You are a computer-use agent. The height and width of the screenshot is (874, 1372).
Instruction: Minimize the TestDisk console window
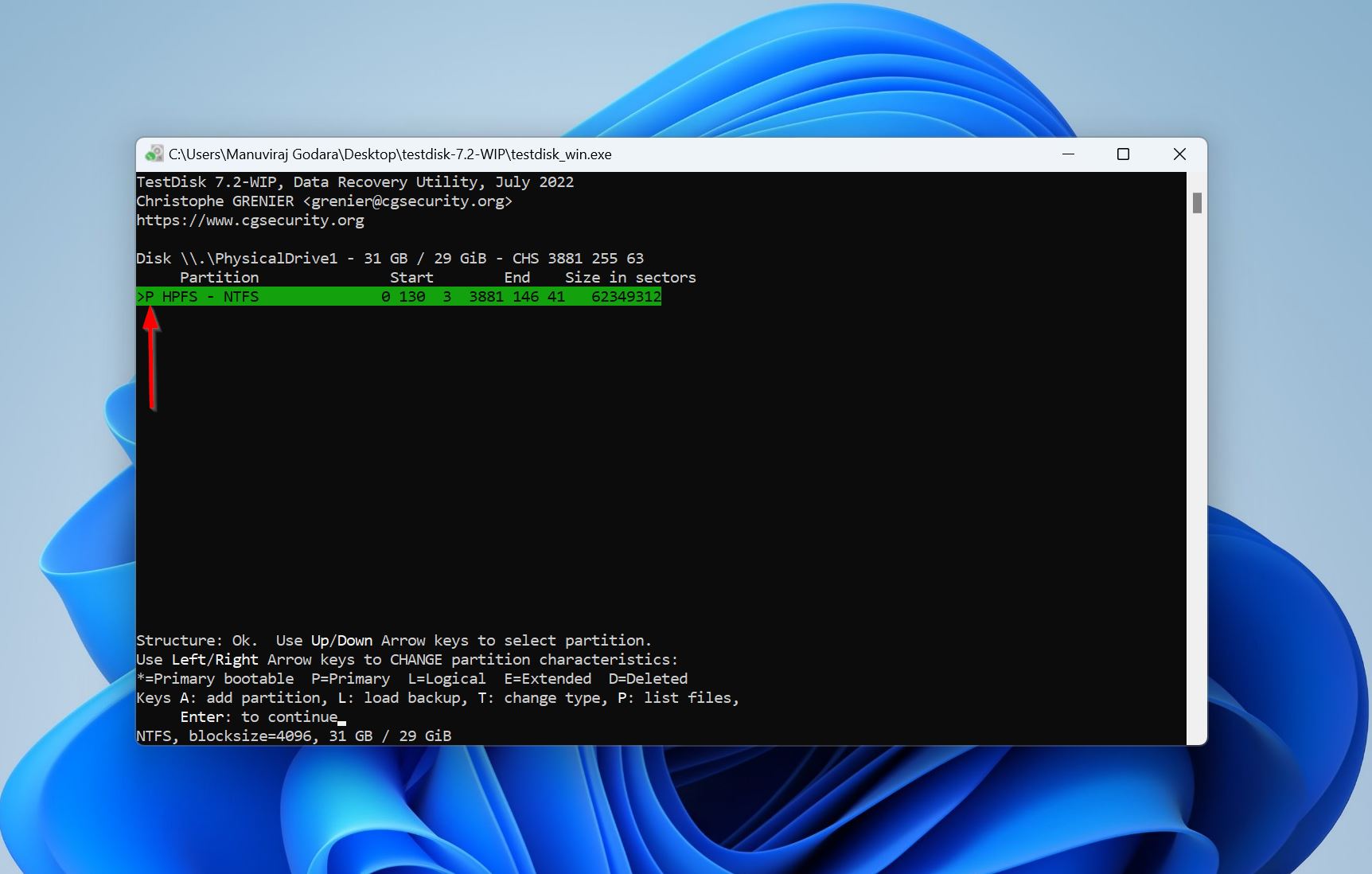click(1068, 154)
